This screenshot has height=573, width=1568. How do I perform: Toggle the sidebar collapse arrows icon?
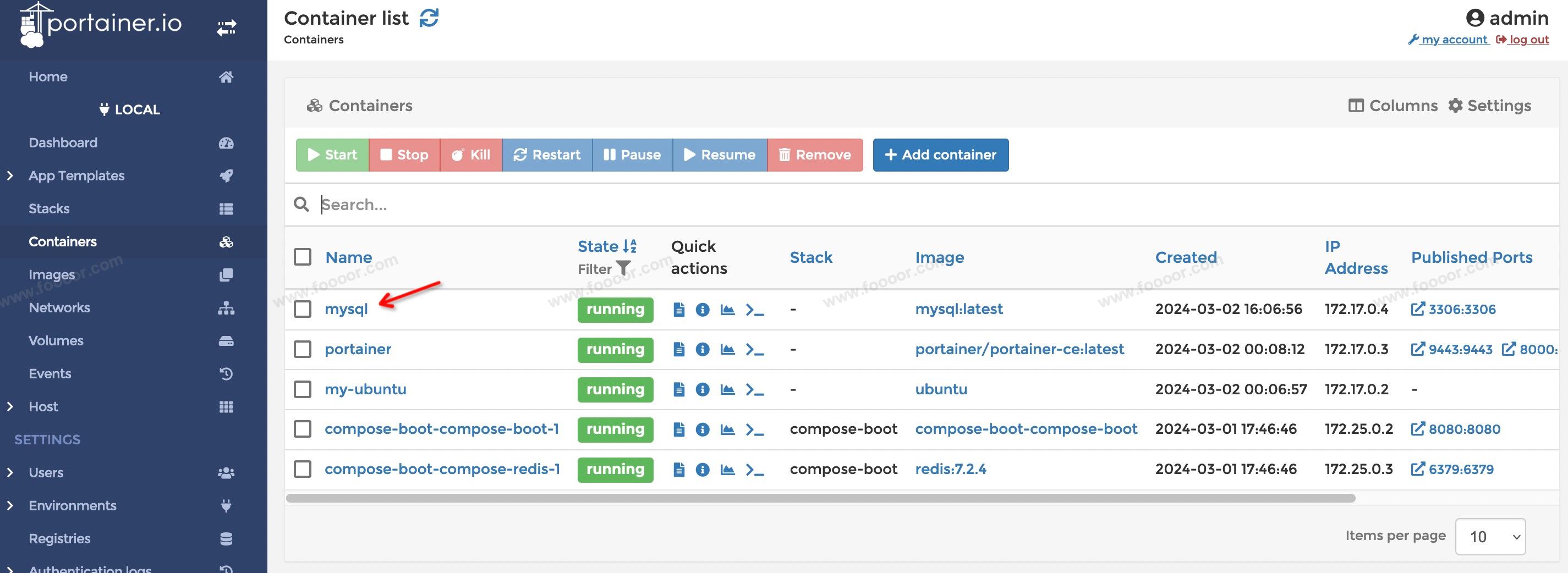[x=227, y=27]
